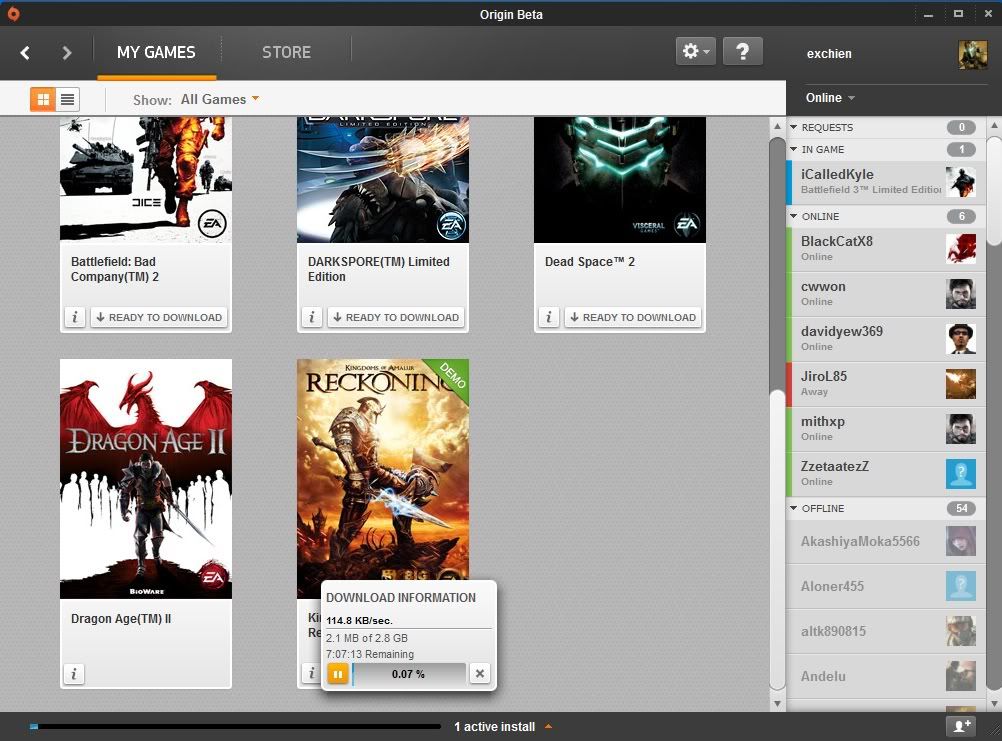Viewport: 1002px width, 741px height.
Task: Open the Battlefield: Bad Company 2 cover
Action: coord(146,179)
